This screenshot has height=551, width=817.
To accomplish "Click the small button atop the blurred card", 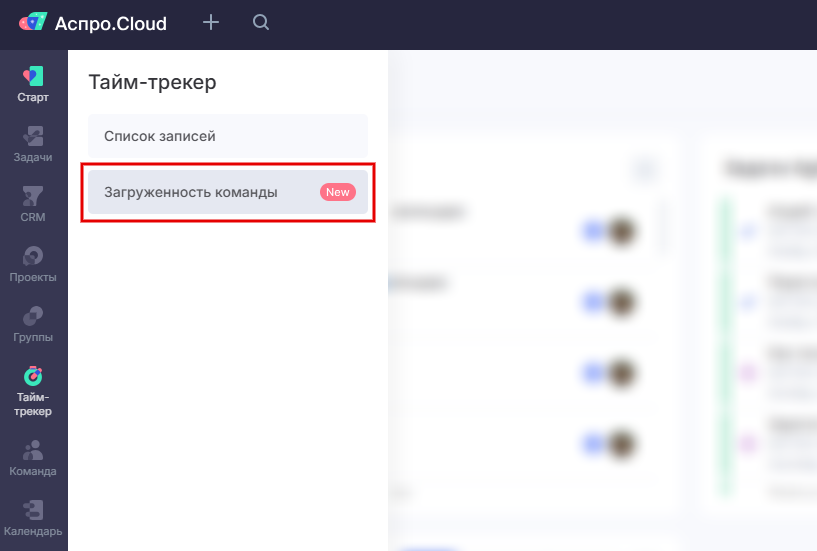I will (646, 170).
